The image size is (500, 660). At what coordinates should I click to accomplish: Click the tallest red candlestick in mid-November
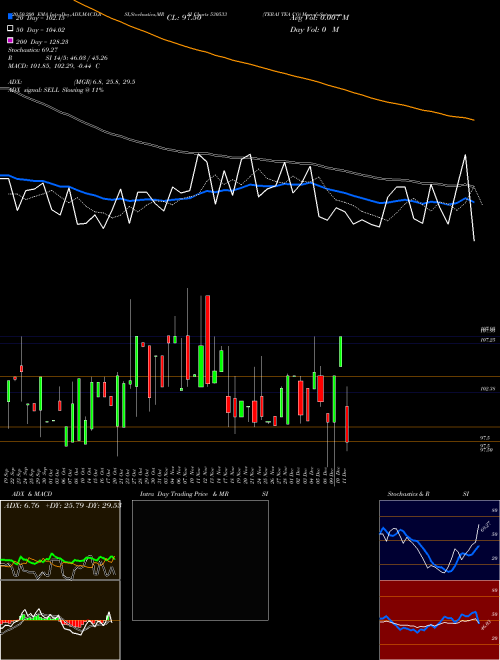pos(207,340)
